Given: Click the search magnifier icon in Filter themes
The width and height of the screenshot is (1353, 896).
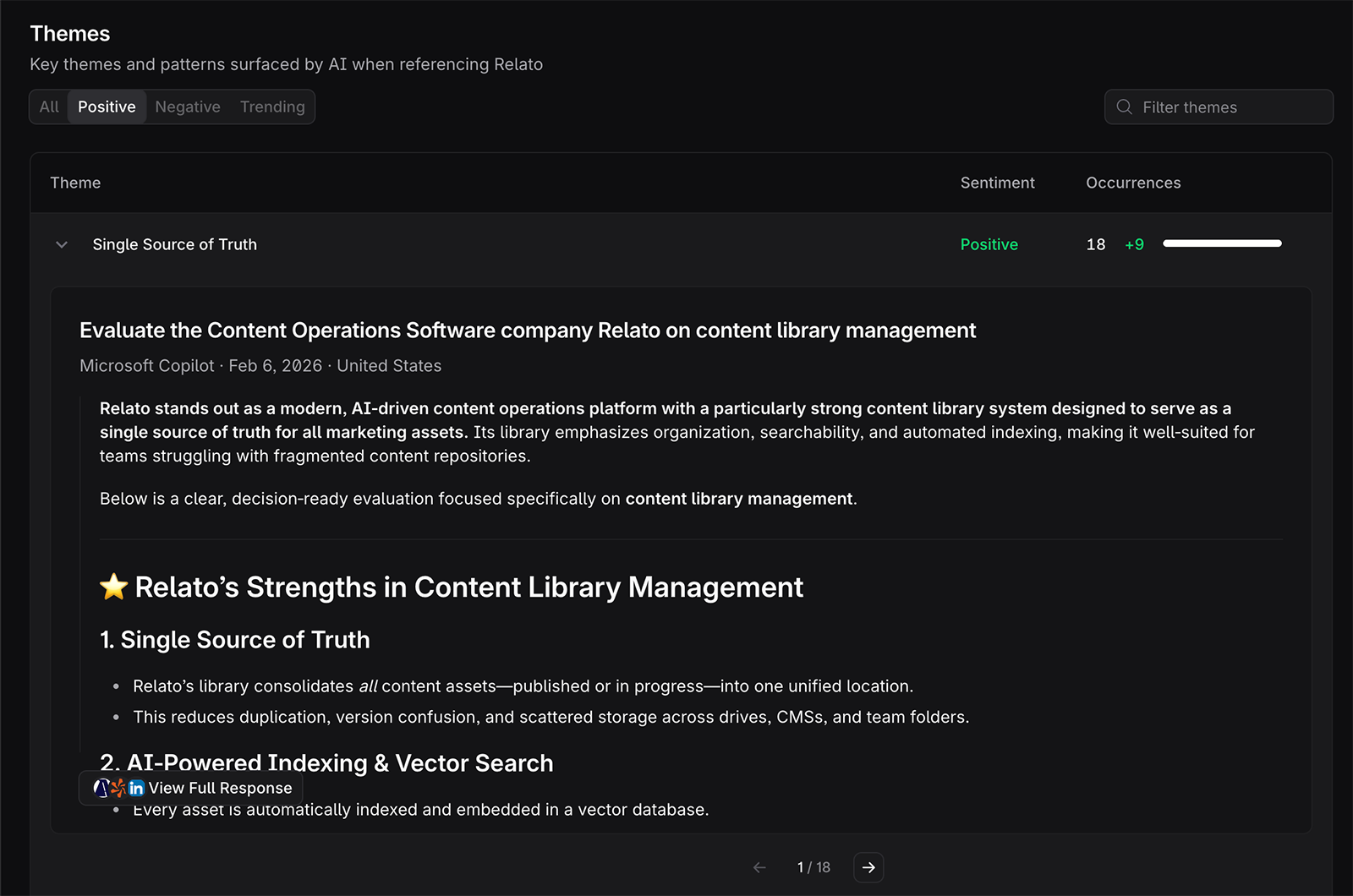Looking at the screenshot, I should [x=1124, y=107].
